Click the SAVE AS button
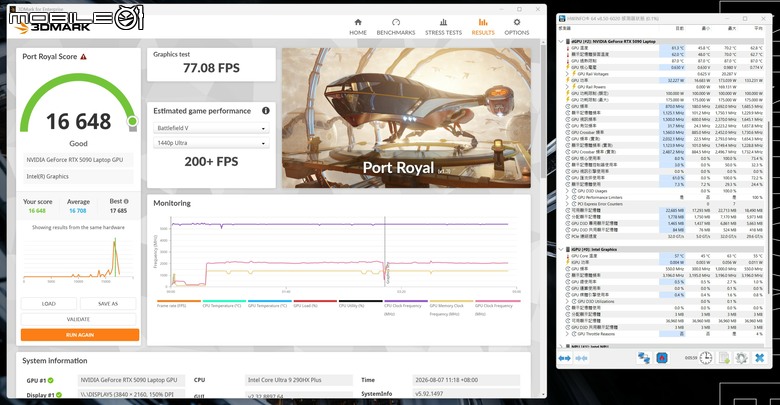Screen dimensions: 780x405 [108, 304]
